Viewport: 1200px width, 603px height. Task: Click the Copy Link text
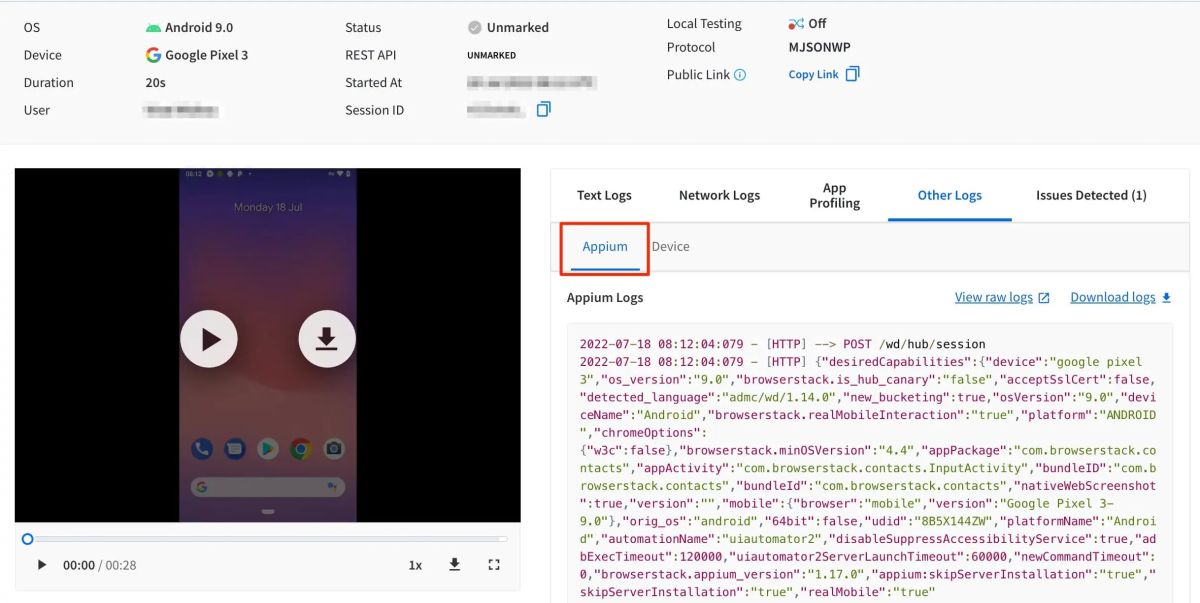(x=813, y=75)
